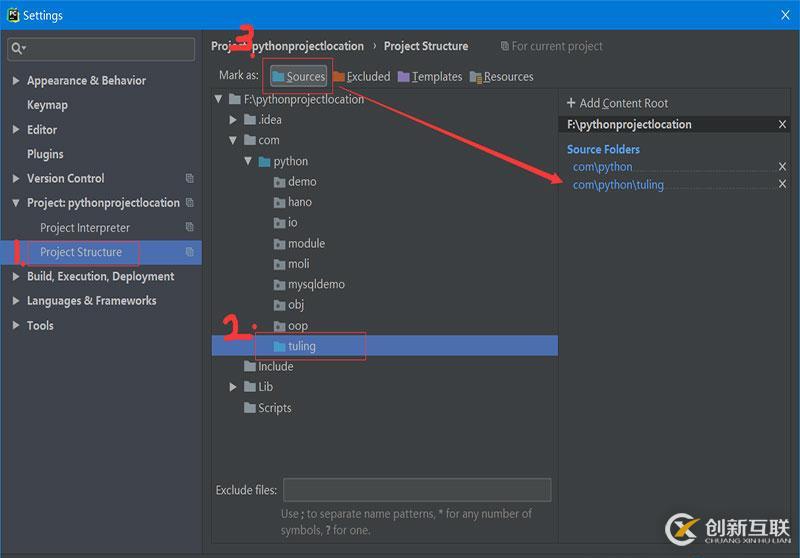Collapse the python folder node
Viewport: 800px width, 558px height.
[x=248, y=161]
